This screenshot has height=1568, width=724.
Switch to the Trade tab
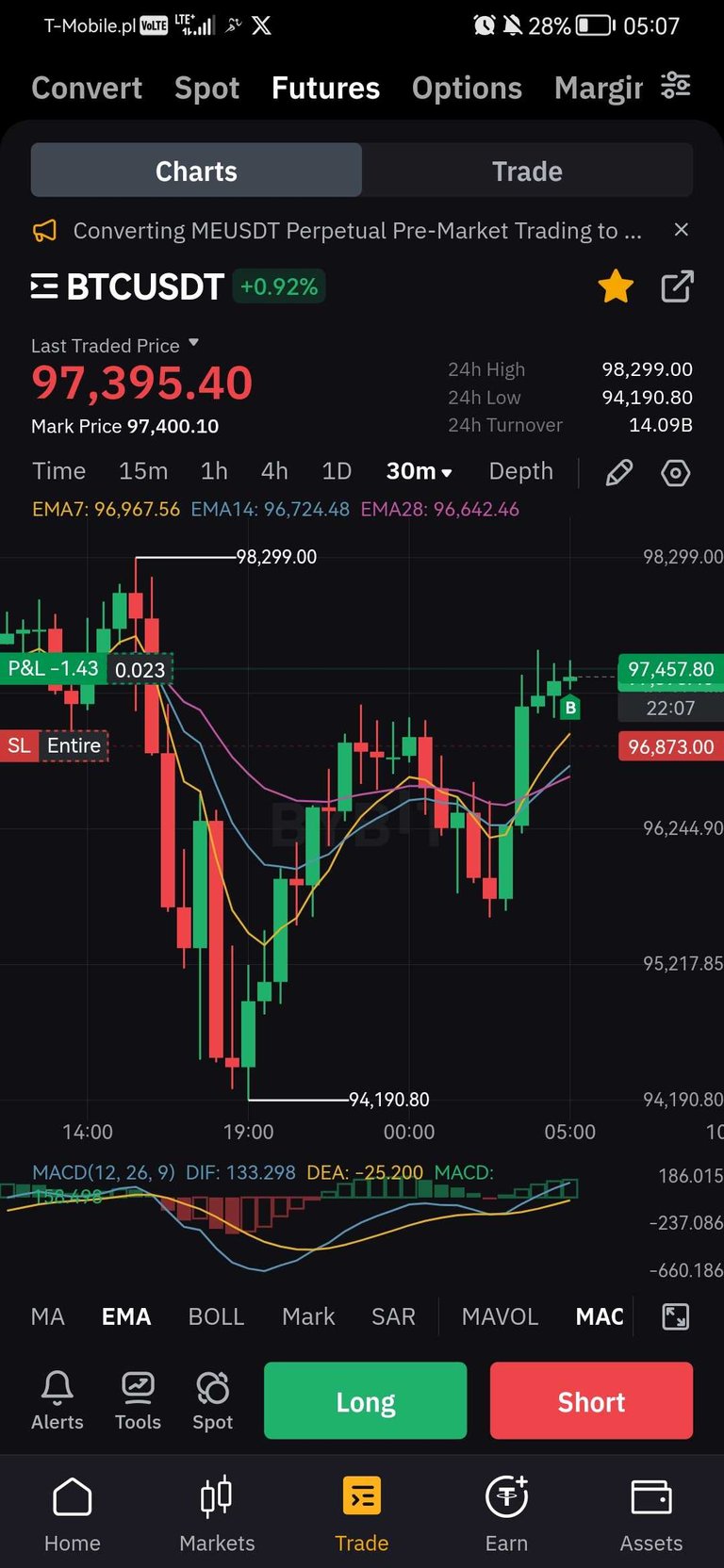pyautogui.click(x=527, y=171)
